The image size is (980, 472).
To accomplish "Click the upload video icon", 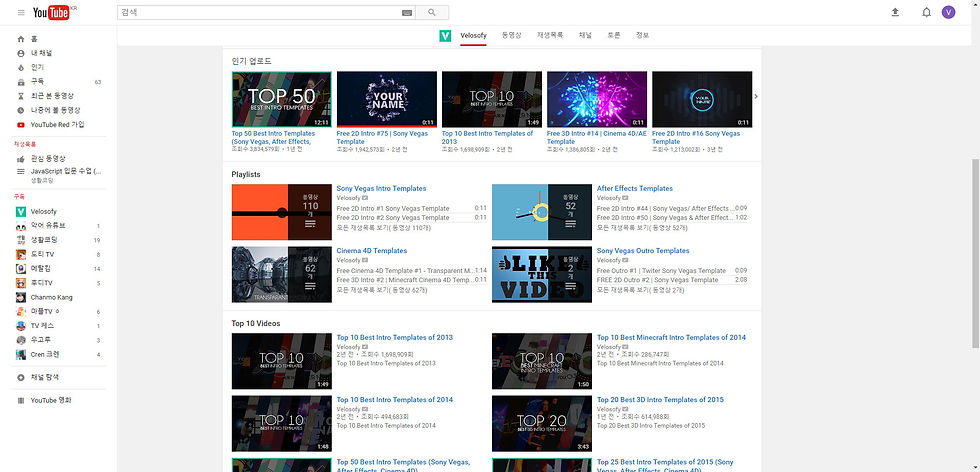I will click(895, 13).
